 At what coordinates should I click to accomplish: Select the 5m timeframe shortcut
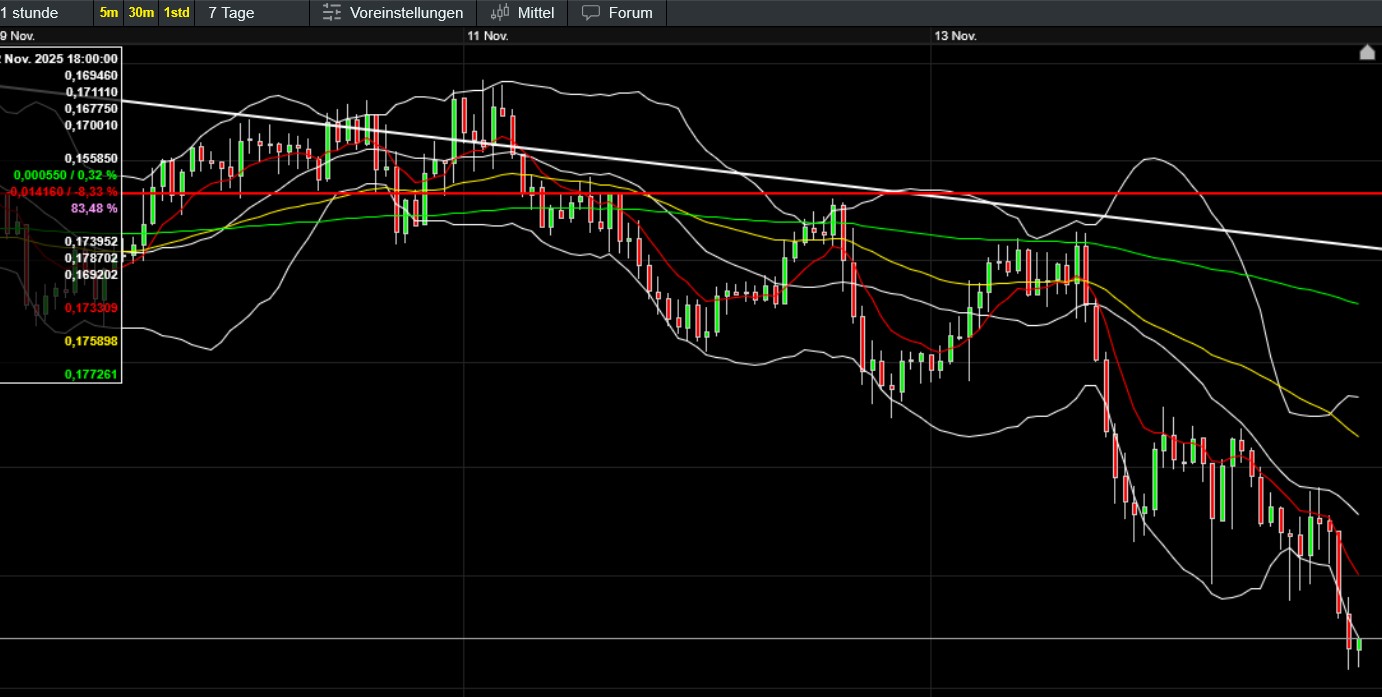click(x=108, y=13)
